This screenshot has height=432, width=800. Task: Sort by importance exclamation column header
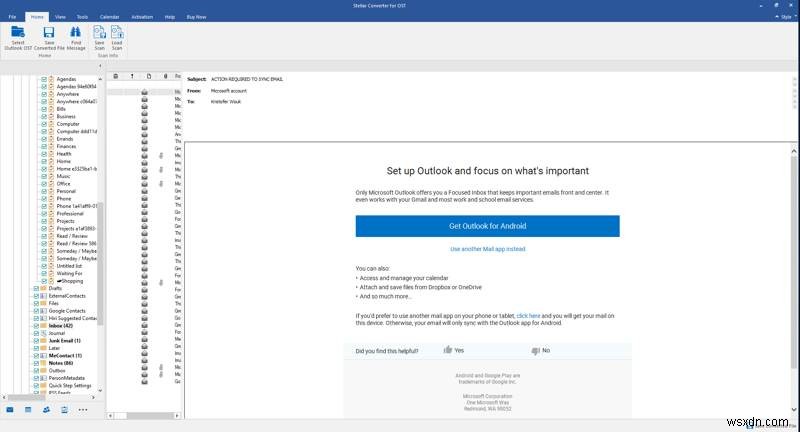(x=132, y=76)
